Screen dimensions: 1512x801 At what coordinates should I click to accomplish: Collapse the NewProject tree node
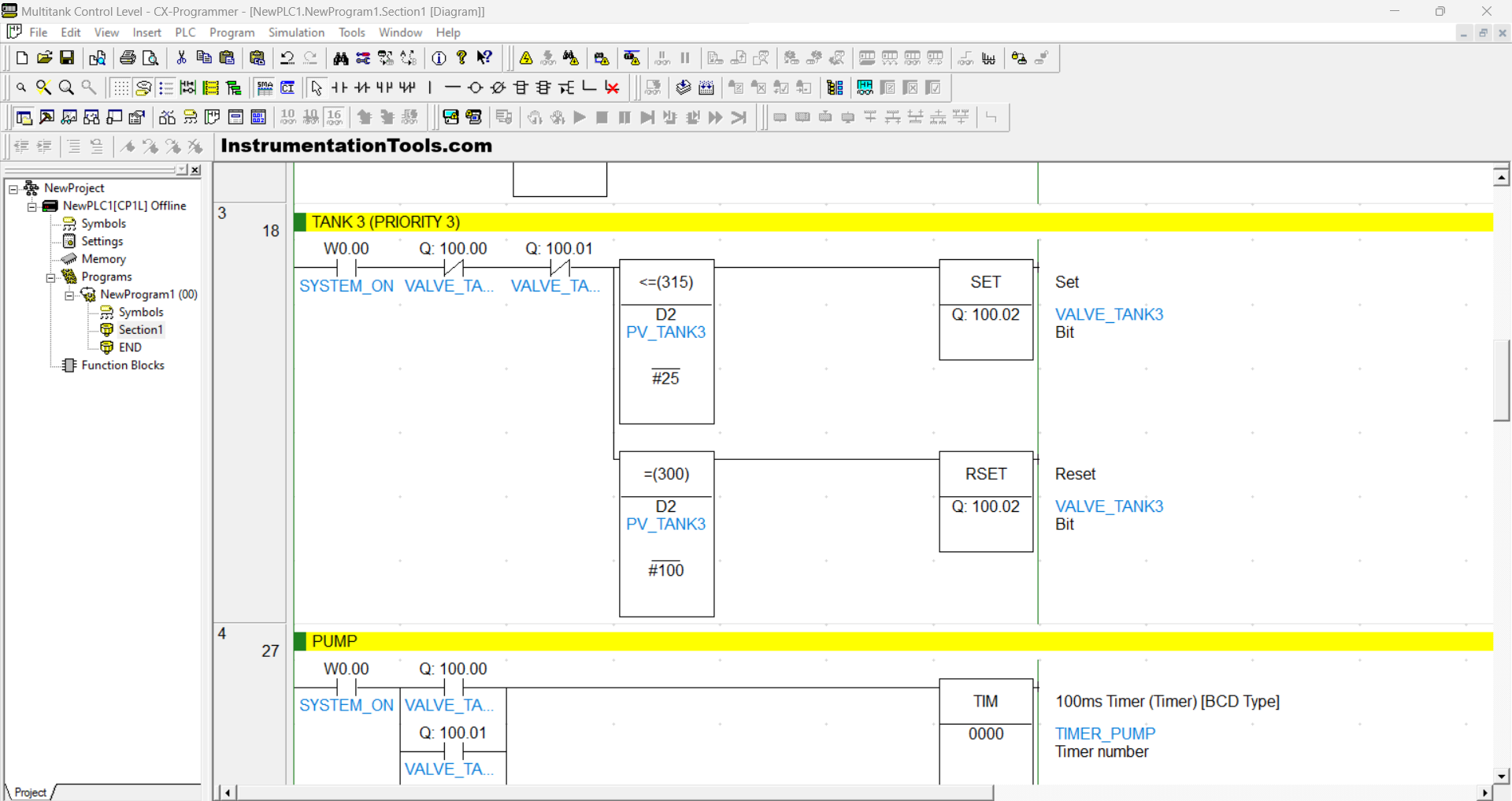point(13,188)
